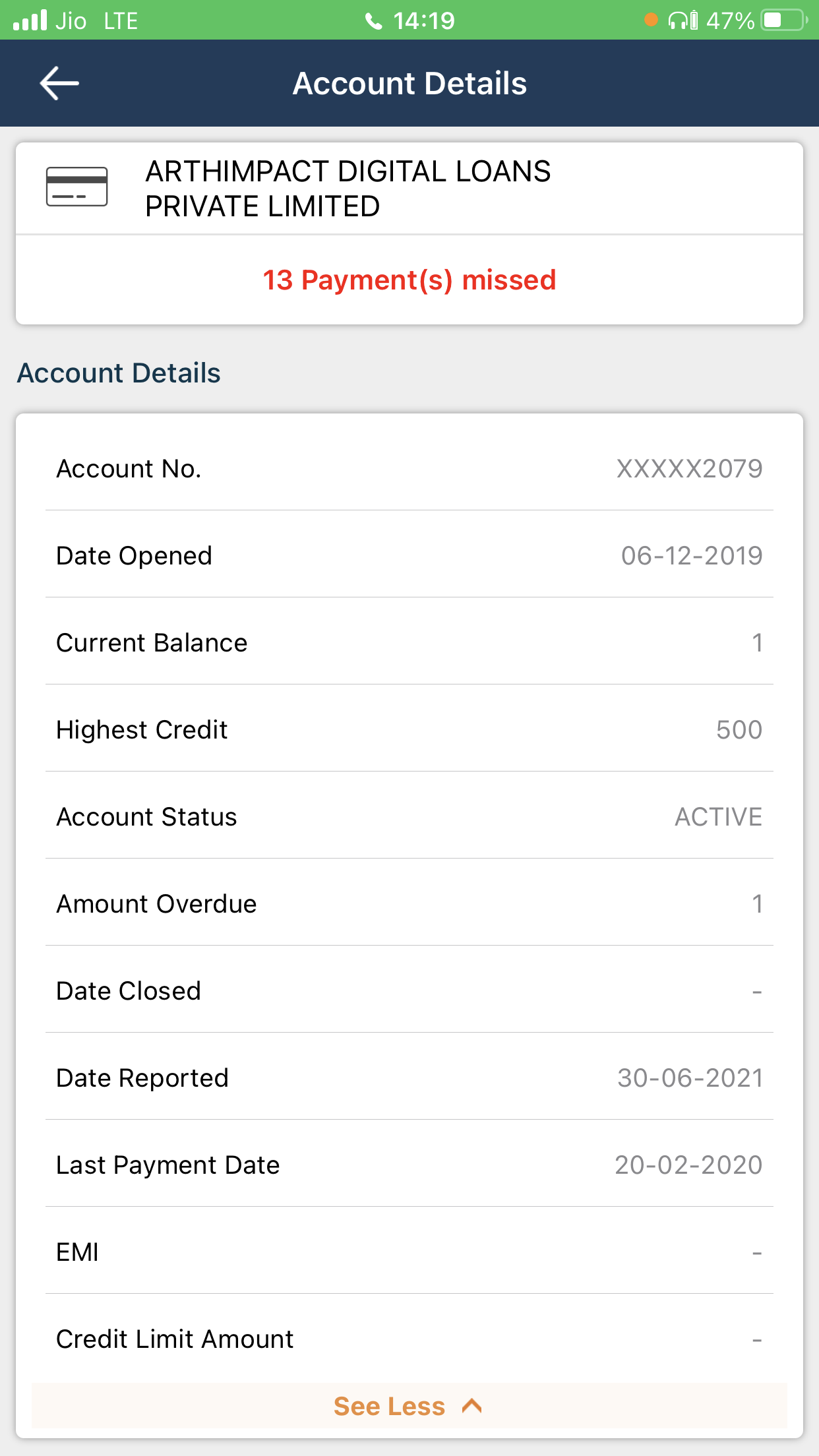Tap the back arrow icon
819x1456 pixels.
point(59,83)
